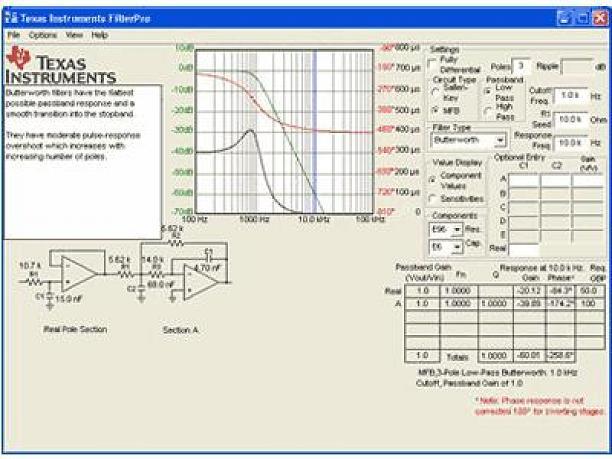612x459 pixels.
Task: Click the Poles input field
Action: (x=521, y=66)
